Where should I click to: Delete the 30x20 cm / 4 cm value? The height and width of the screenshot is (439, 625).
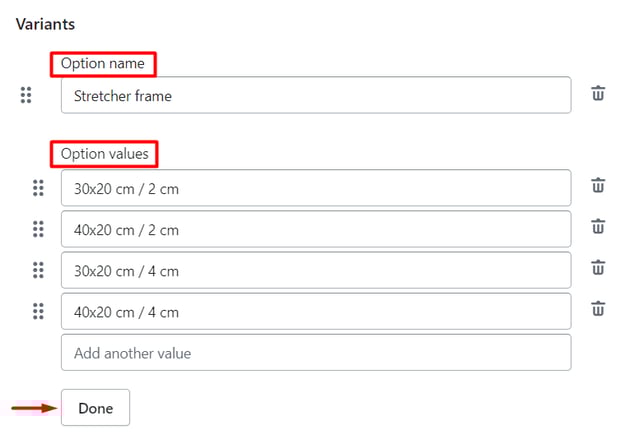point(598,269)
